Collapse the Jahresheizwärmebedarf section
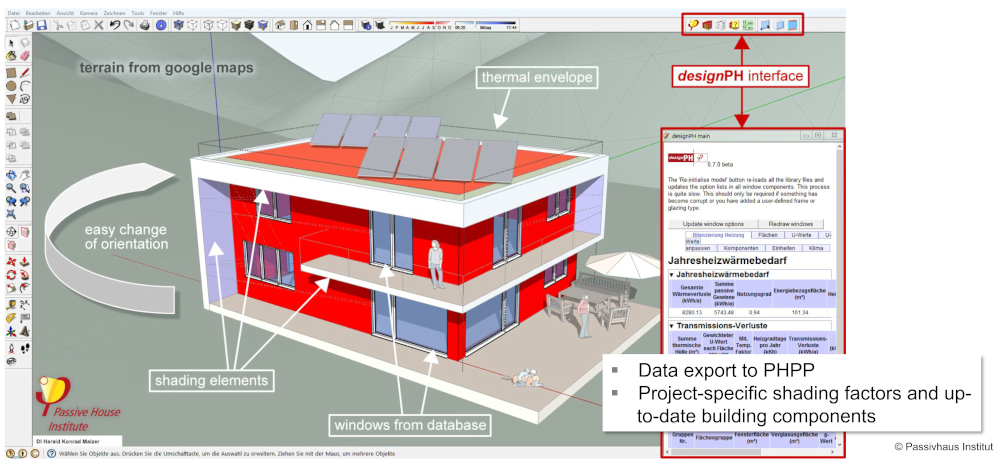This screenshot has width=1000, height=465. [672, 275]
